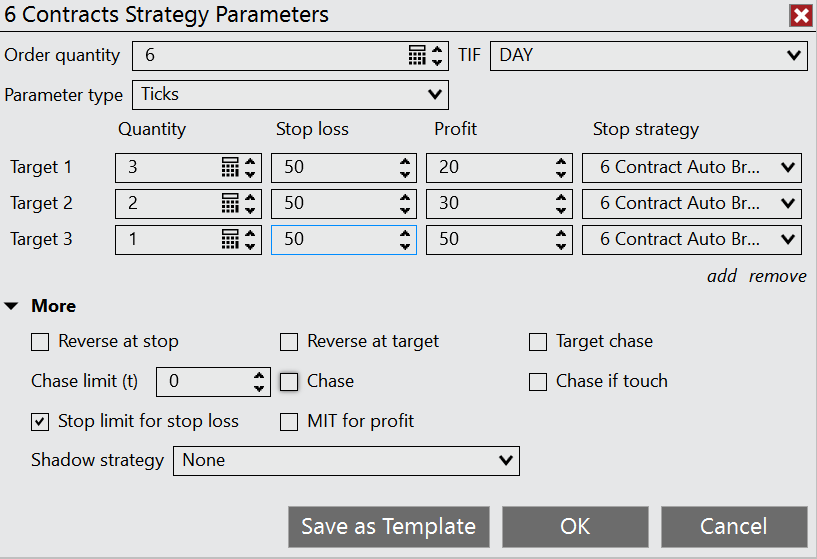Open Parameter type dropdown
The image size is (817, 559).
pos(290,94)
